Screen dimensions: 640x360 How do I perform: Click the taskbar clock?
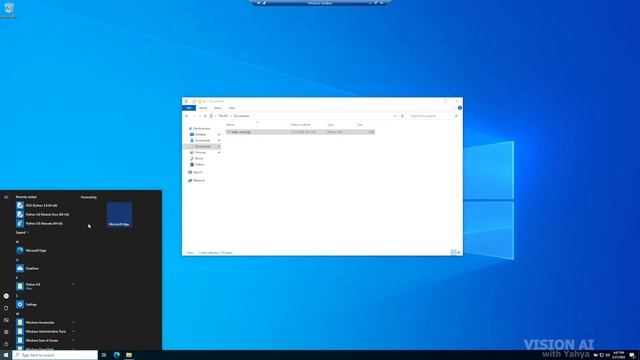coord(618,355)
